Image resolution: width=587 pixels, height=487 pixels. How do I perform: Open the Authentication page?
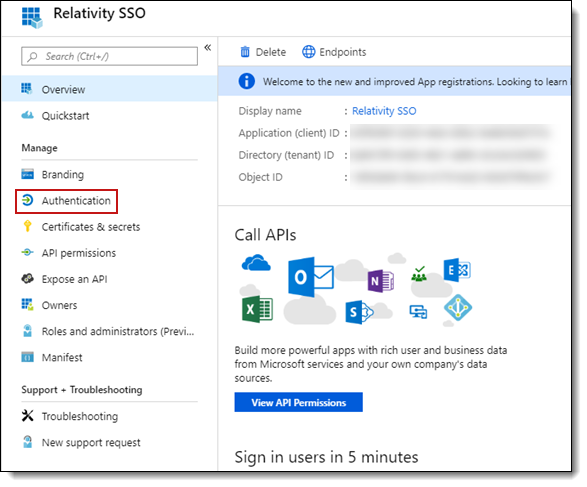click(x=66, y=201)
